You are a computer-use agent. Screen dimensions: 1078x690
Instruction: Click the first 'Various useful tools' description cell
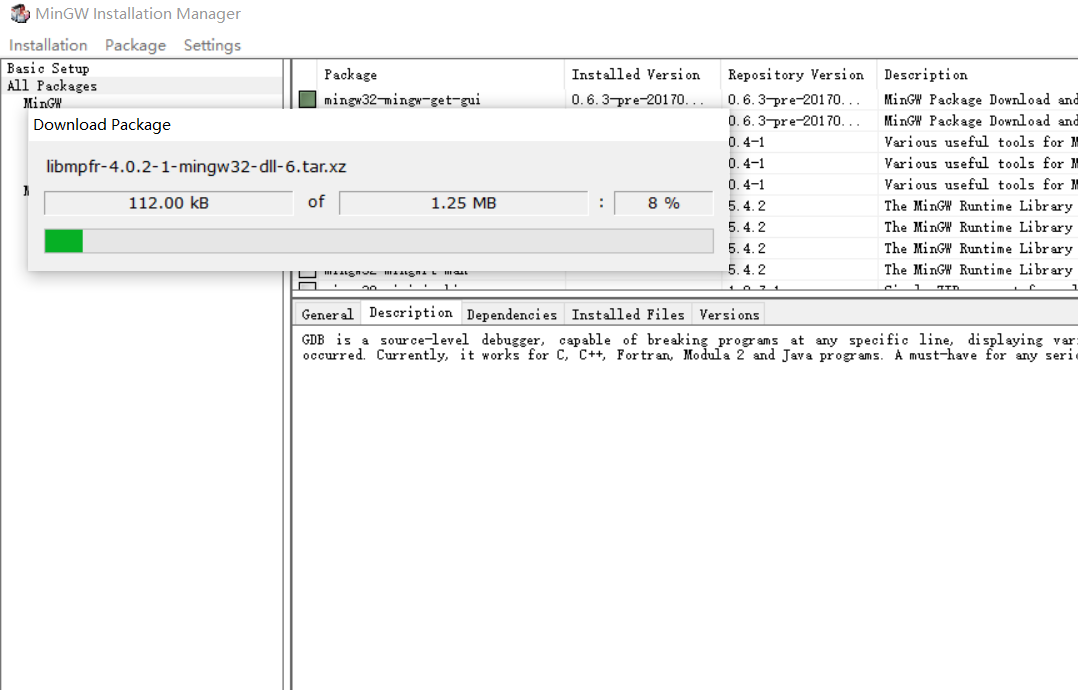pos(980,142)
